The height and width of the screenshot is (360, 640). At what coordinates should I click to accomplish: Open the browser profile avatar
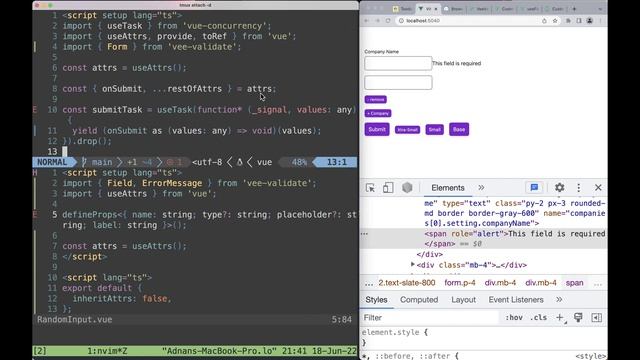[589, 20]
